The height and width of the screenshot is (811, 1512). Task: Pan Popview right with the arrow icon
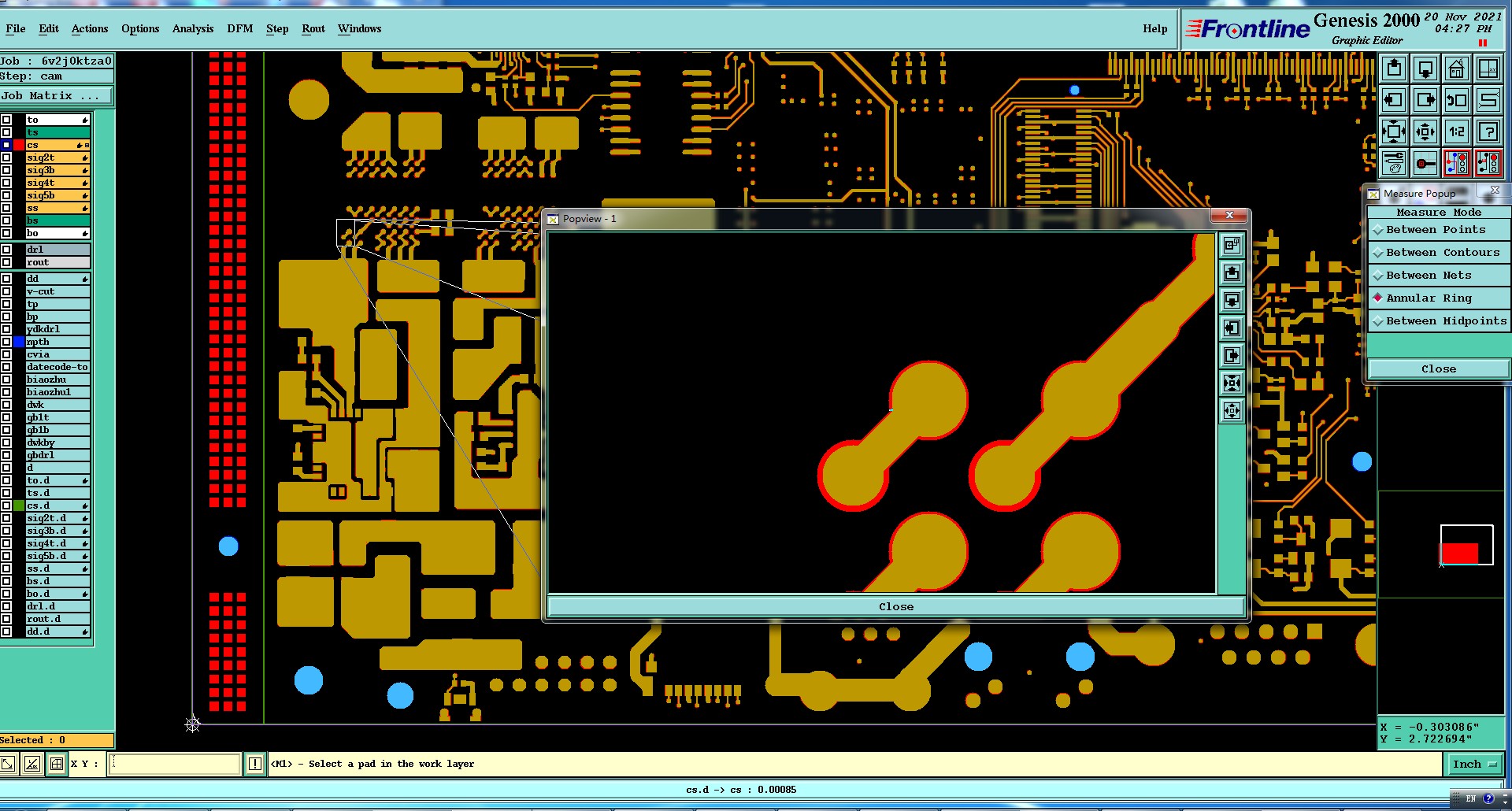click(x=1232, y=356)
